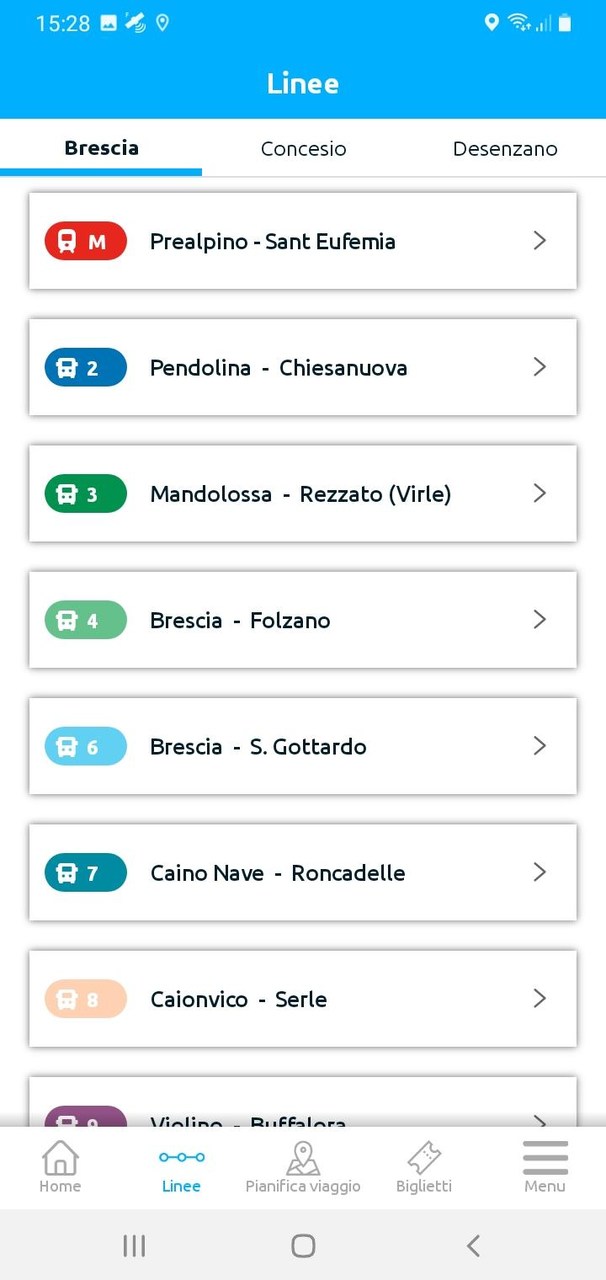Tap the green line 3 bus badge
This screenshot has height=1280, width=606.
click(85, 493)
